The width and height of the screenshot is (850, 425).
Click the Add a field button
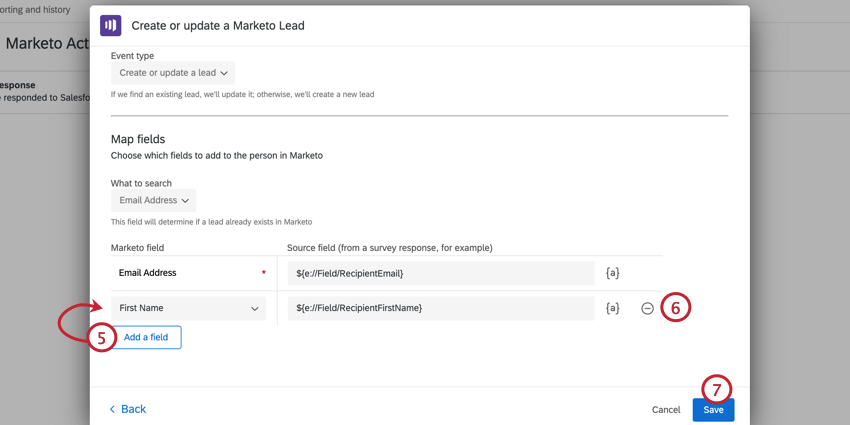click(146, 337)
